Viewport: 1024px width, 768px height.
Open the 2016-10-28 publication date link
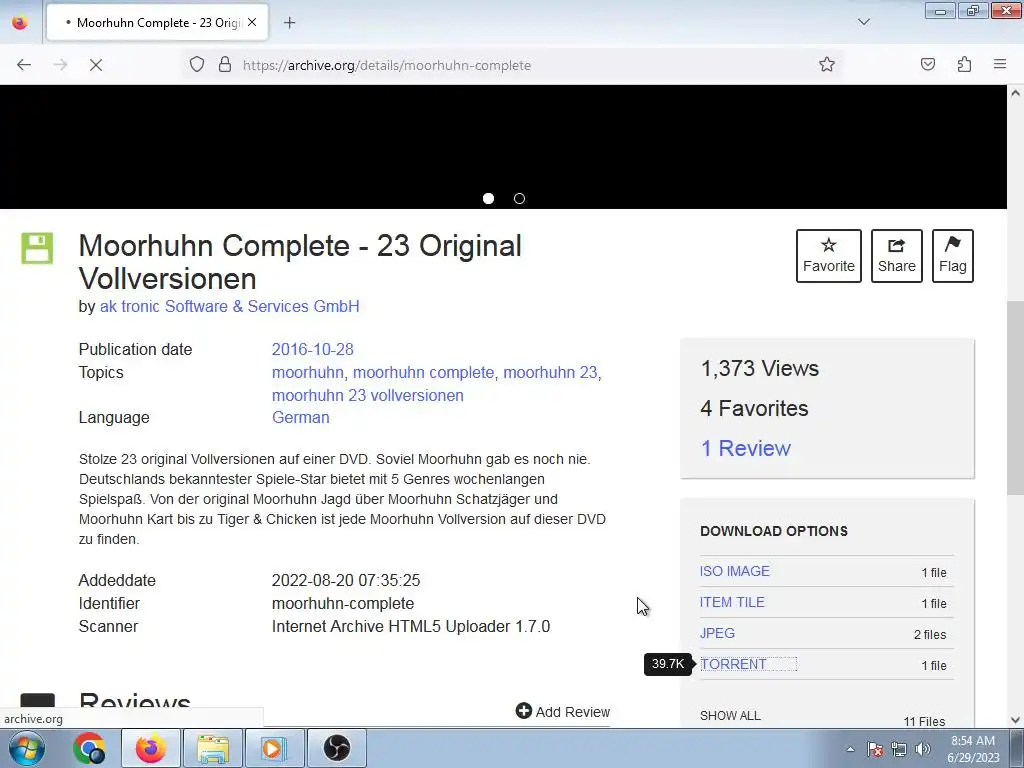point(313,349)
